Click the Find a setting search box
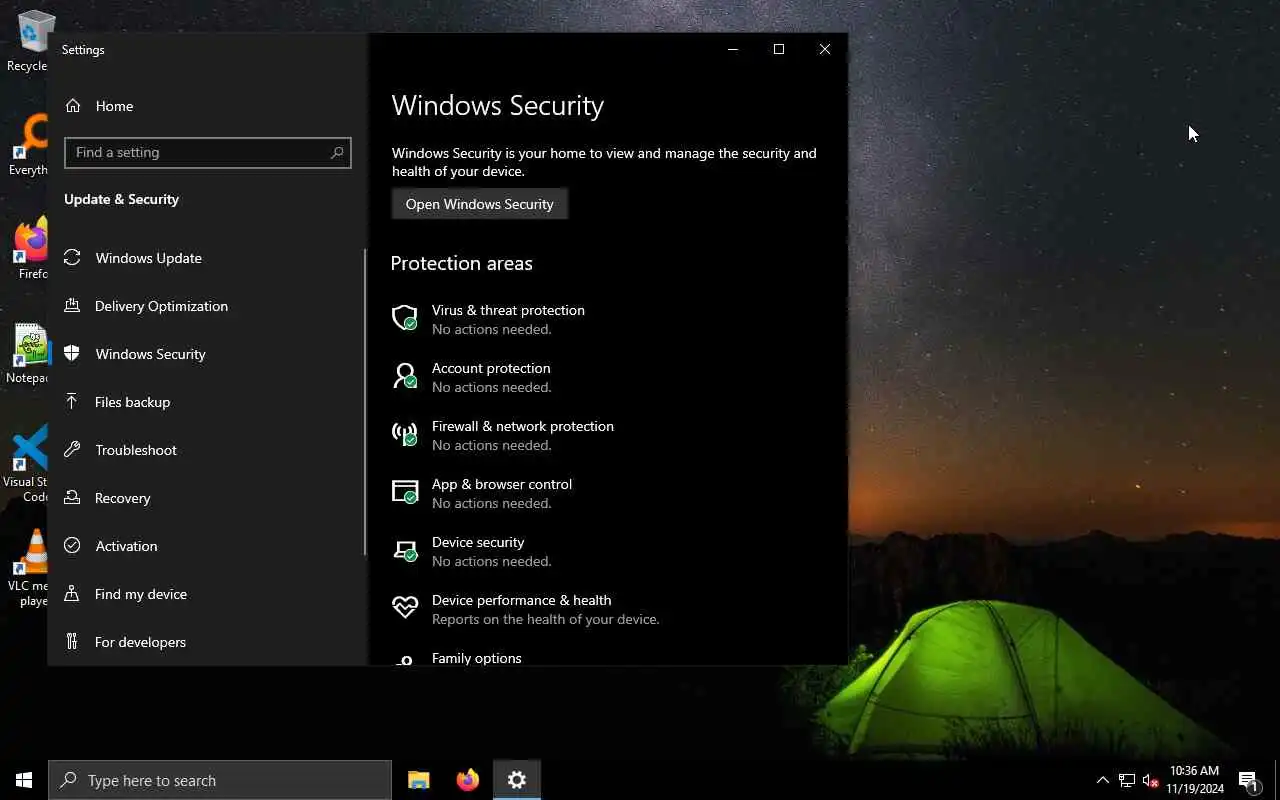The width and height of the screenshot is (1280, 800). point(207,153)
